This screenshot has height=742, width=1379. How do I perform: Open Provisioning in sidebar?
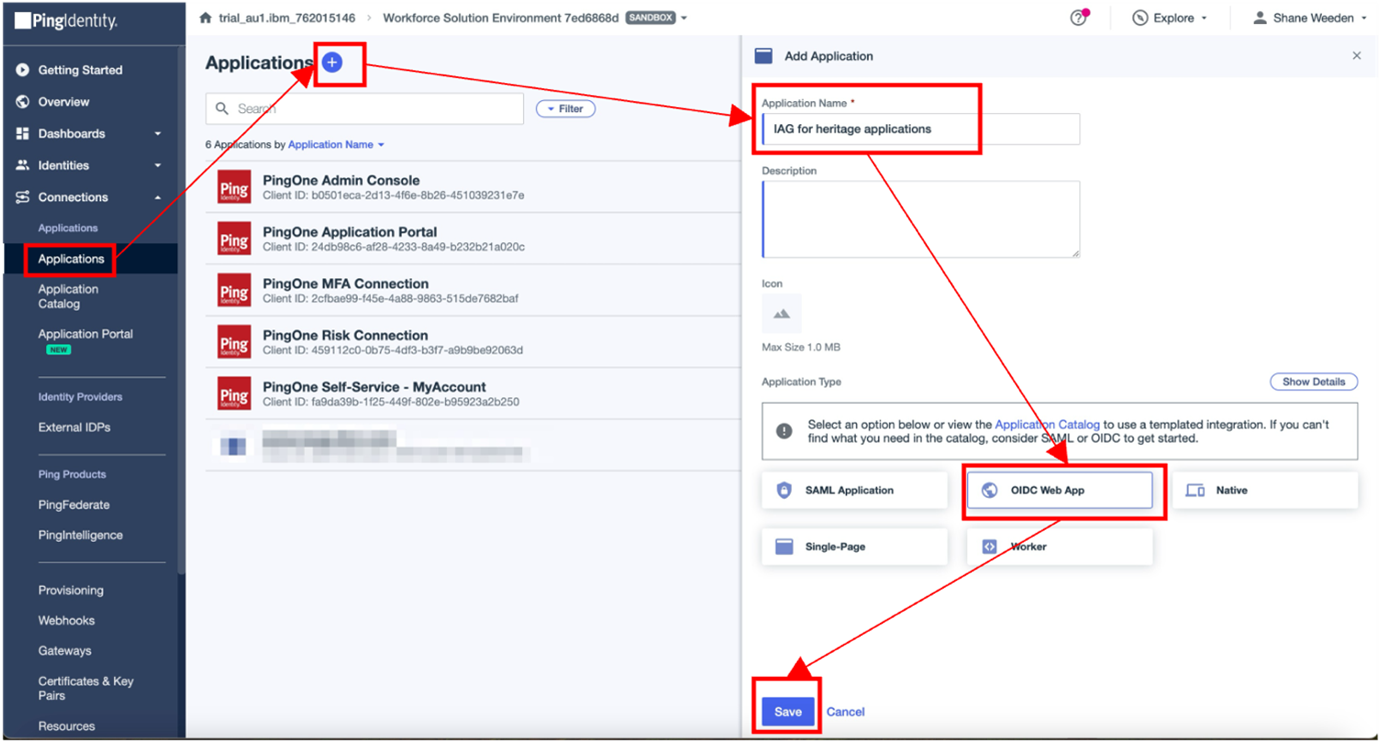(71, 590)
